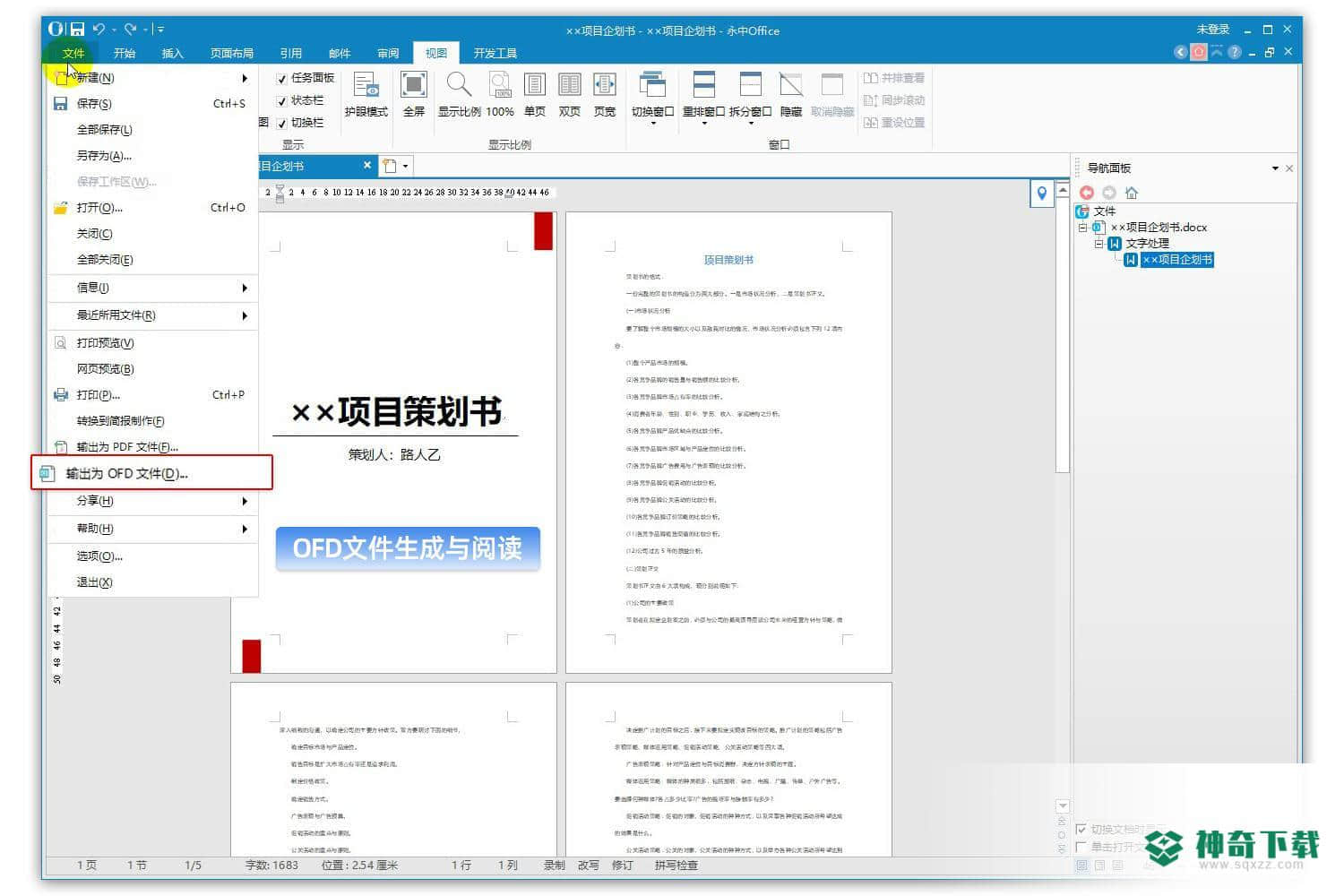Click spell check (拼写检查) in status bar
This screenshot has width=1344, height=896.
(x=676, y=866)
